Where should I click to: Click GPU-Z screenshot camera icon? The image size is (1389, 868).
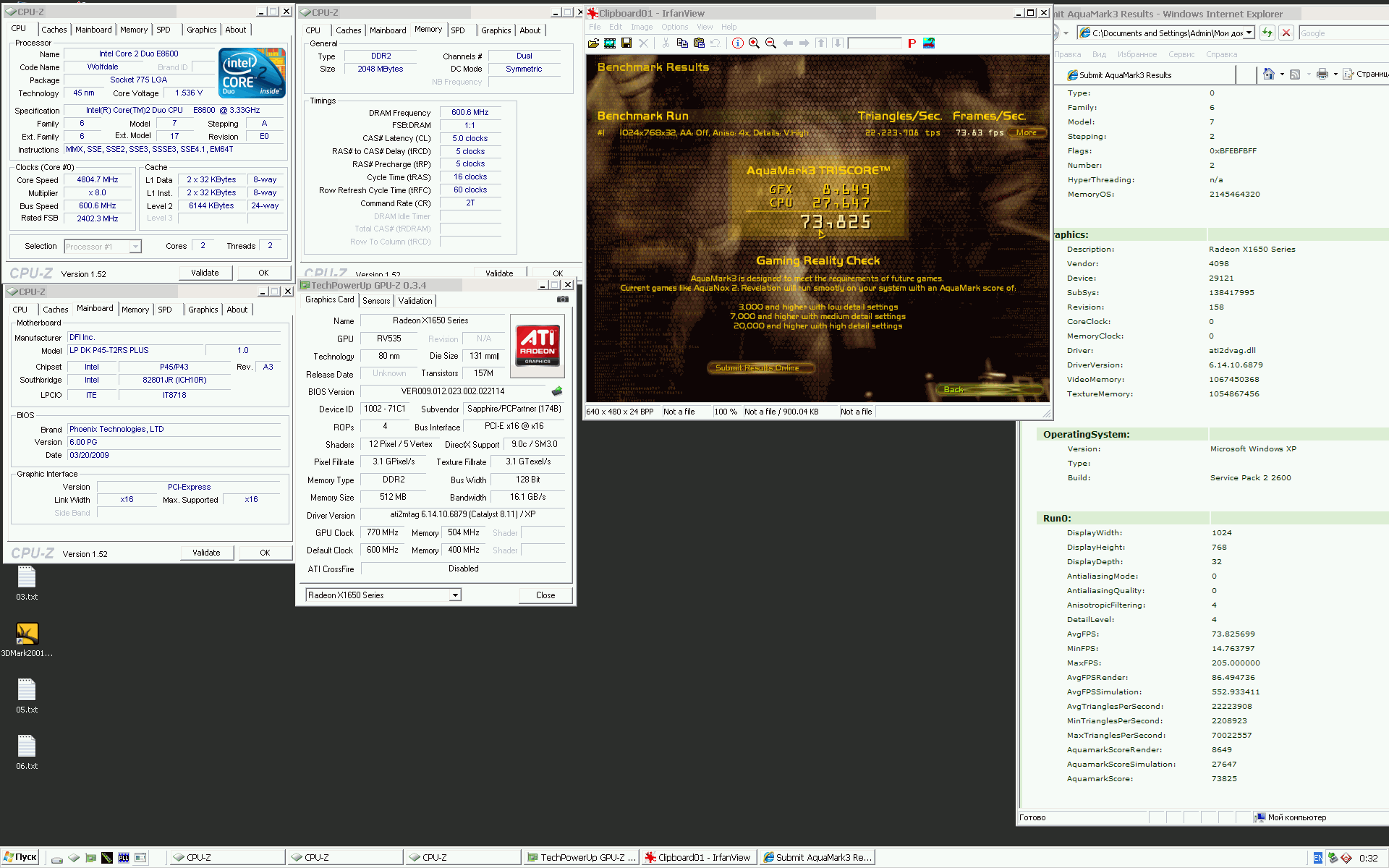point(563,299)
